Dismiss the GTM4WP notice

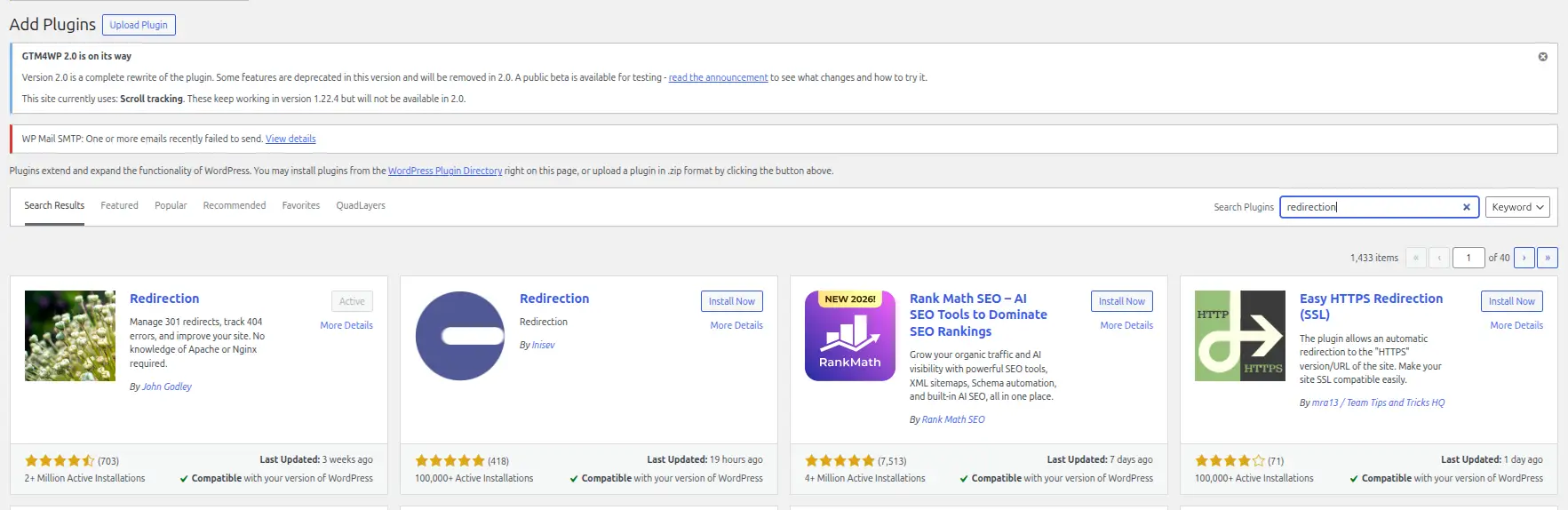(x=1542, y=57)
